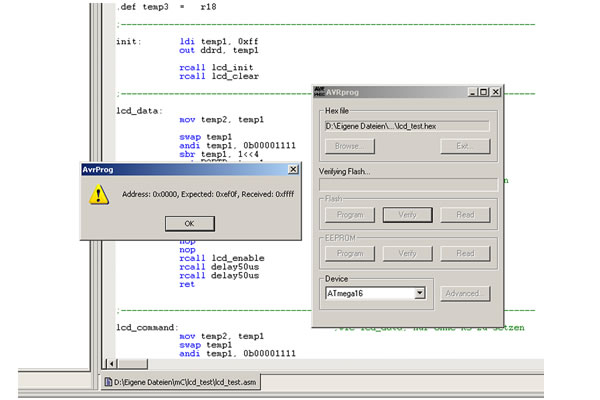Click the 'rcall lcd_enable' code line
The image size is (600, 400).
coord(222,258)
